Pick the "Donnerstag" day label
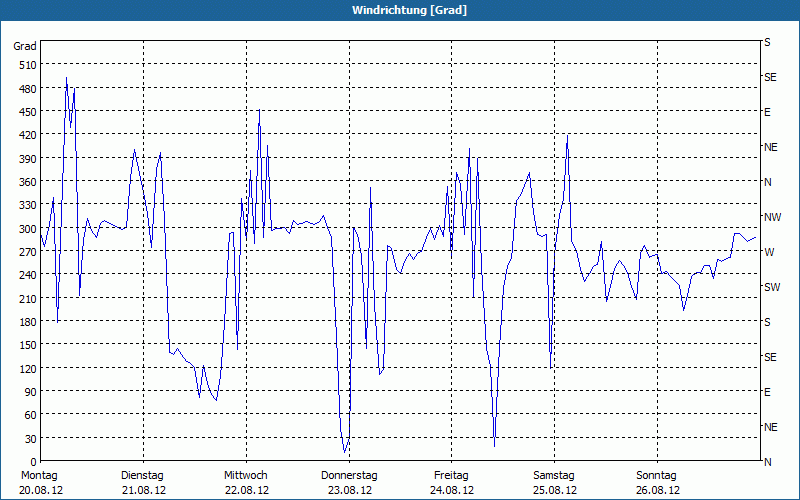 tap(349, 476)
